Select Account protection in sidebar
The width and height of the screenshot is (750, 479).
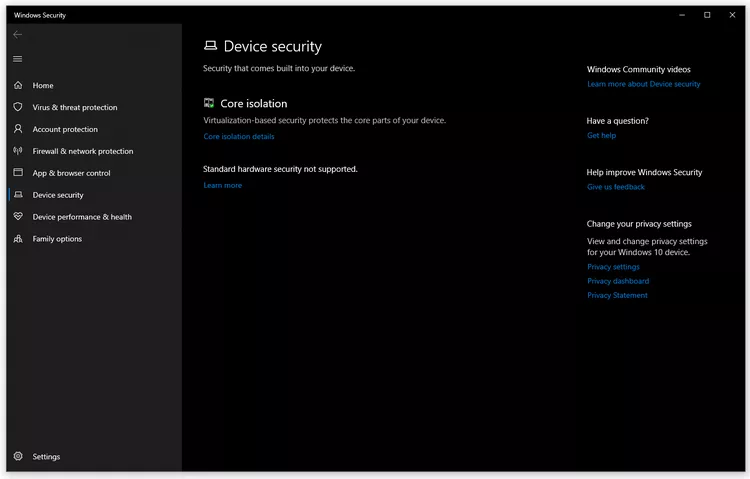pos(94,129)
